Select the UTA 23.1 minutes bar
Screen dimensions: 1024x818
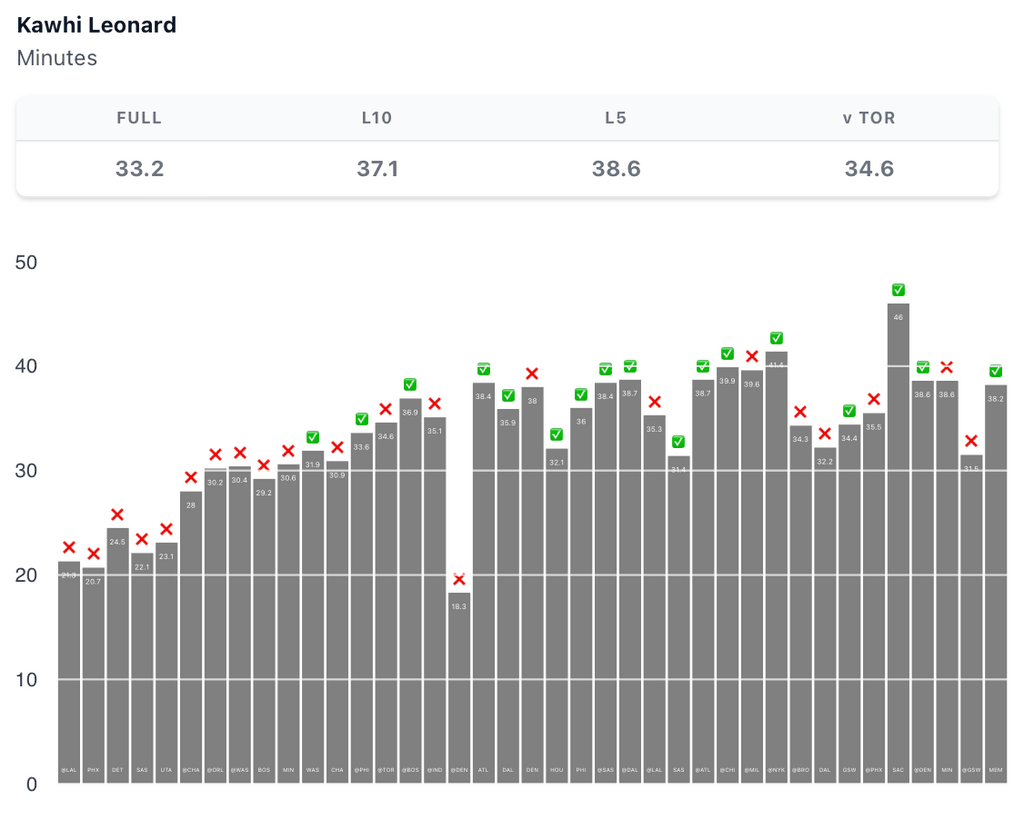pos(166,660)
